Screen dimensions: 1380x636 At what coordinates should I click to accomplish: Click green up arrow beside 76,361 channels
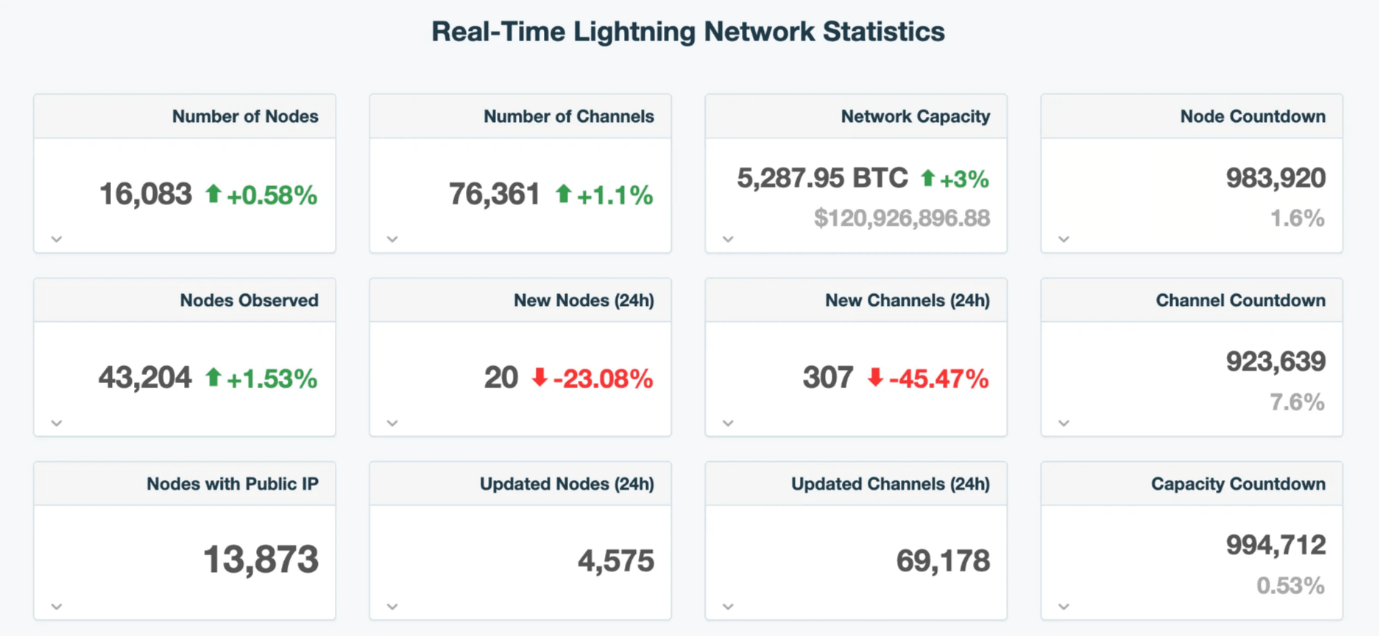[563, 194]
